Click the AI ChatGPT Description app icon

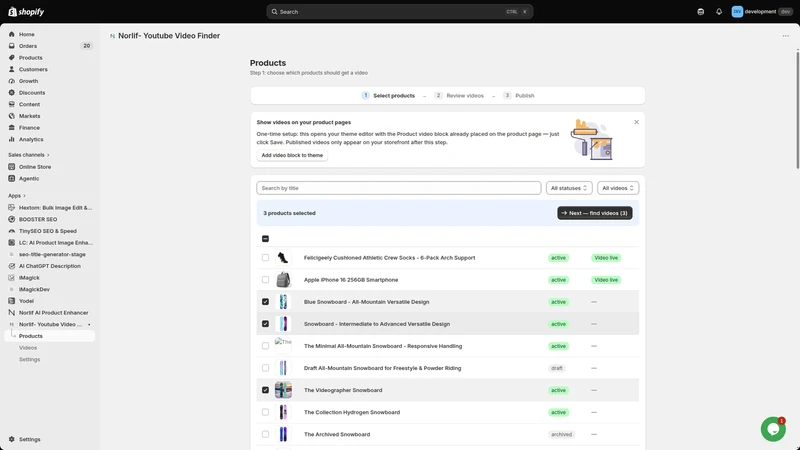[x=12, y=266]
